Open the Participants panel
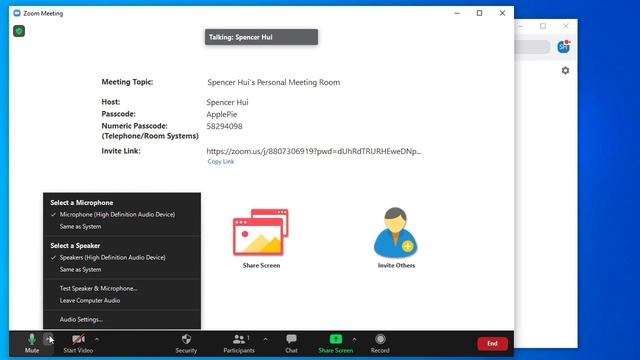Viewport: 640px width, 360px height. [x=239, y=343]
